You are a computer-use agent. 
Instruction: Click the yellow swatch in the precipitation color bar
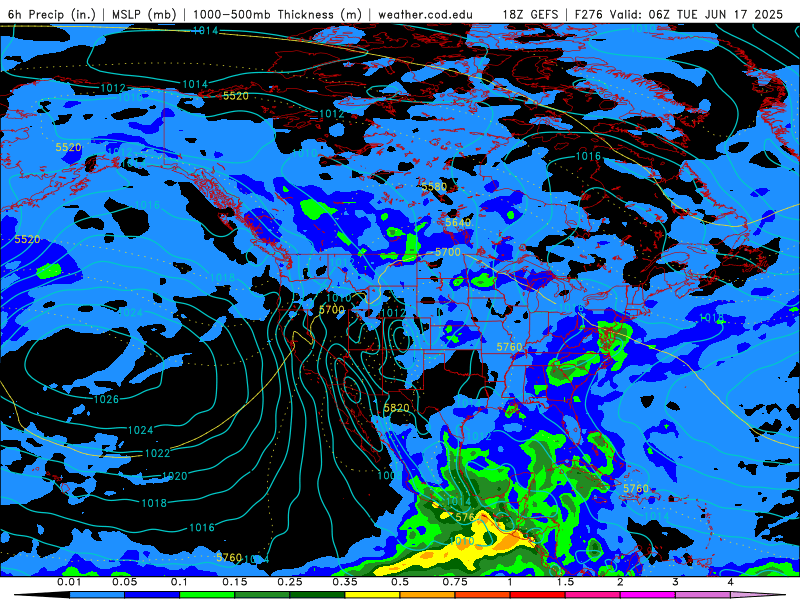tap(372, 596)
